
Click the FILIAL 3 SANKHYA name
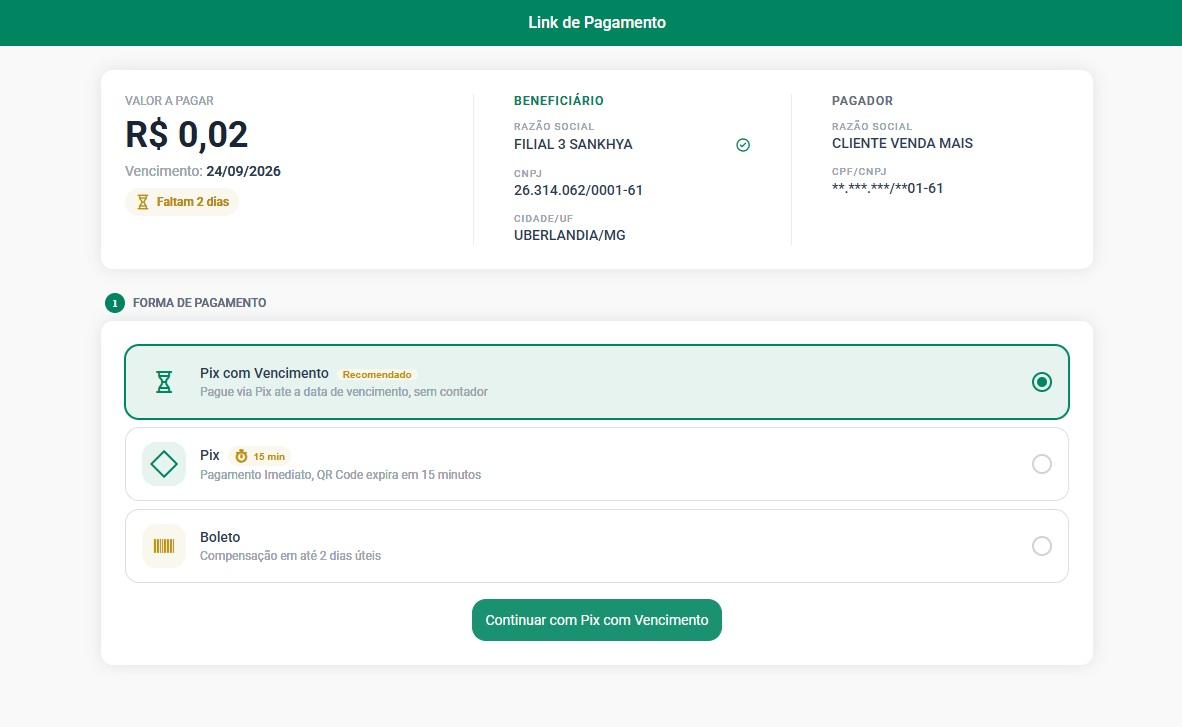point(573,144)
